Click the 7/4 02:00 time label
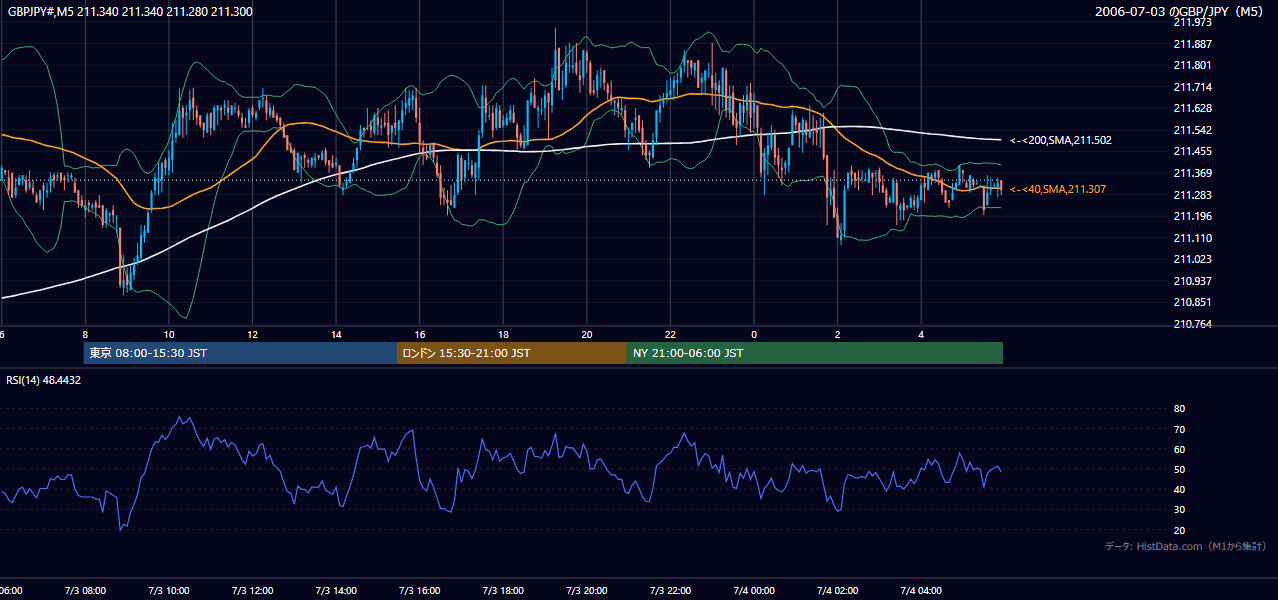Screen dimensions: 1278x600 pyautogui.click(x=837, y=591)
